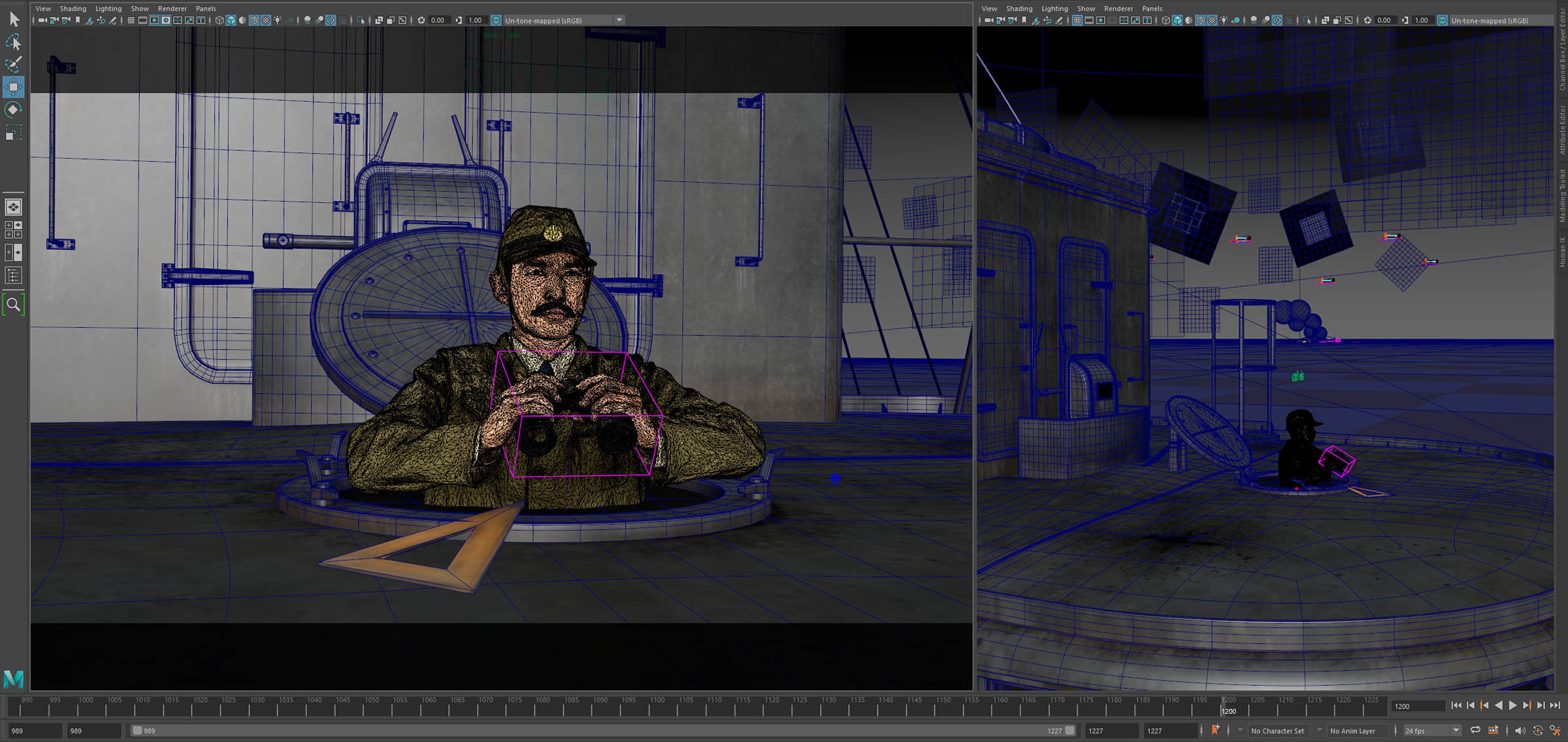Screen dimensions: 1568x742
Task: Choose the Paint selection tool
Action: (14, 64)
